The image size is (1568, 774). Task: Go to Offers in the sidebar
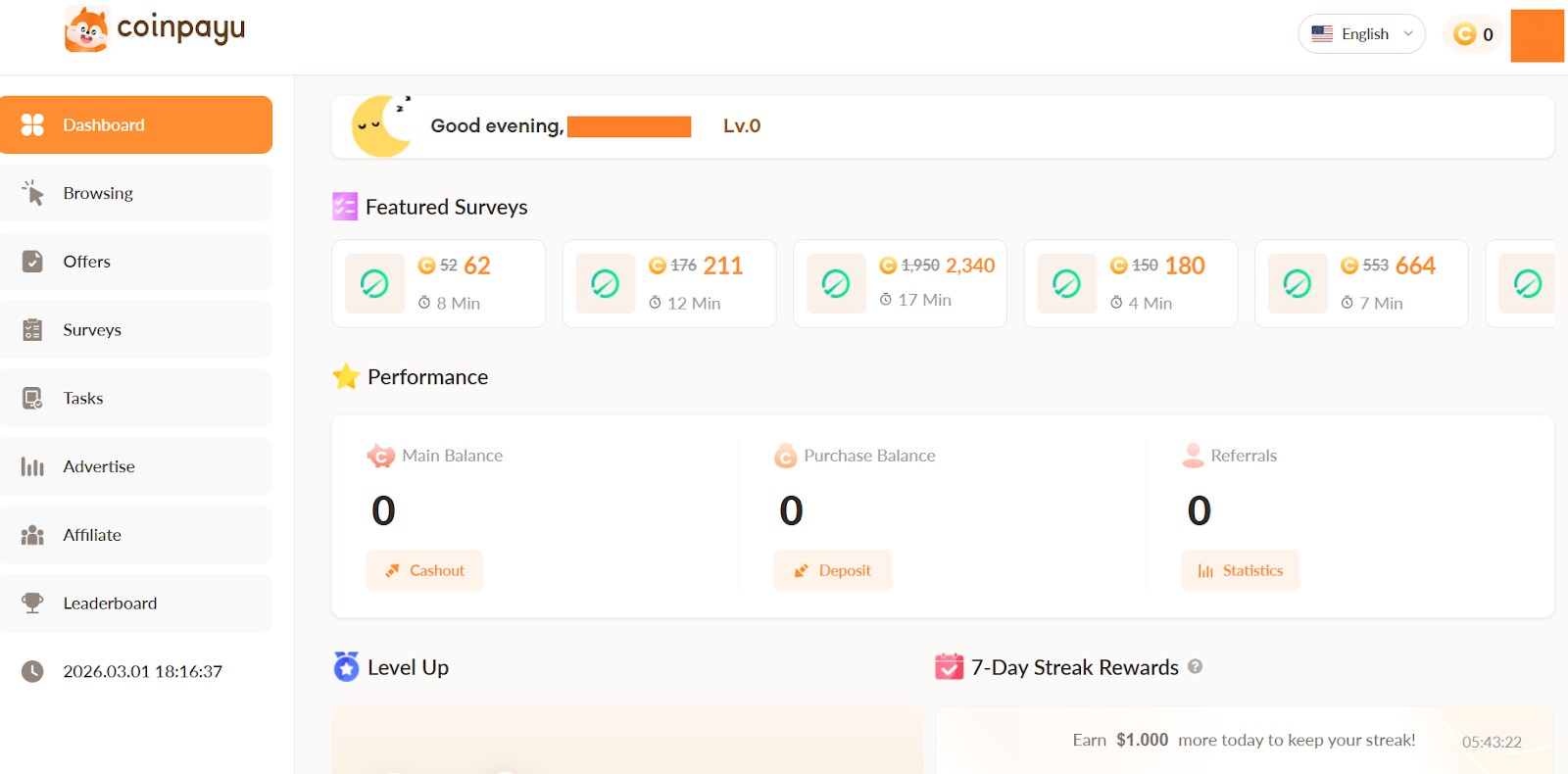pos(136,262)
